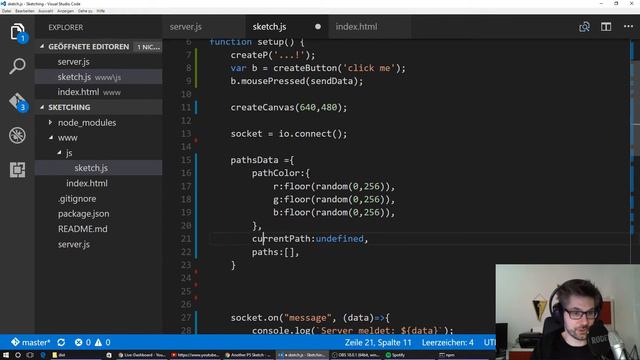Open Task View on the taskbar
The height and width of the screenshot is (360, 640).
pos(30,355)
